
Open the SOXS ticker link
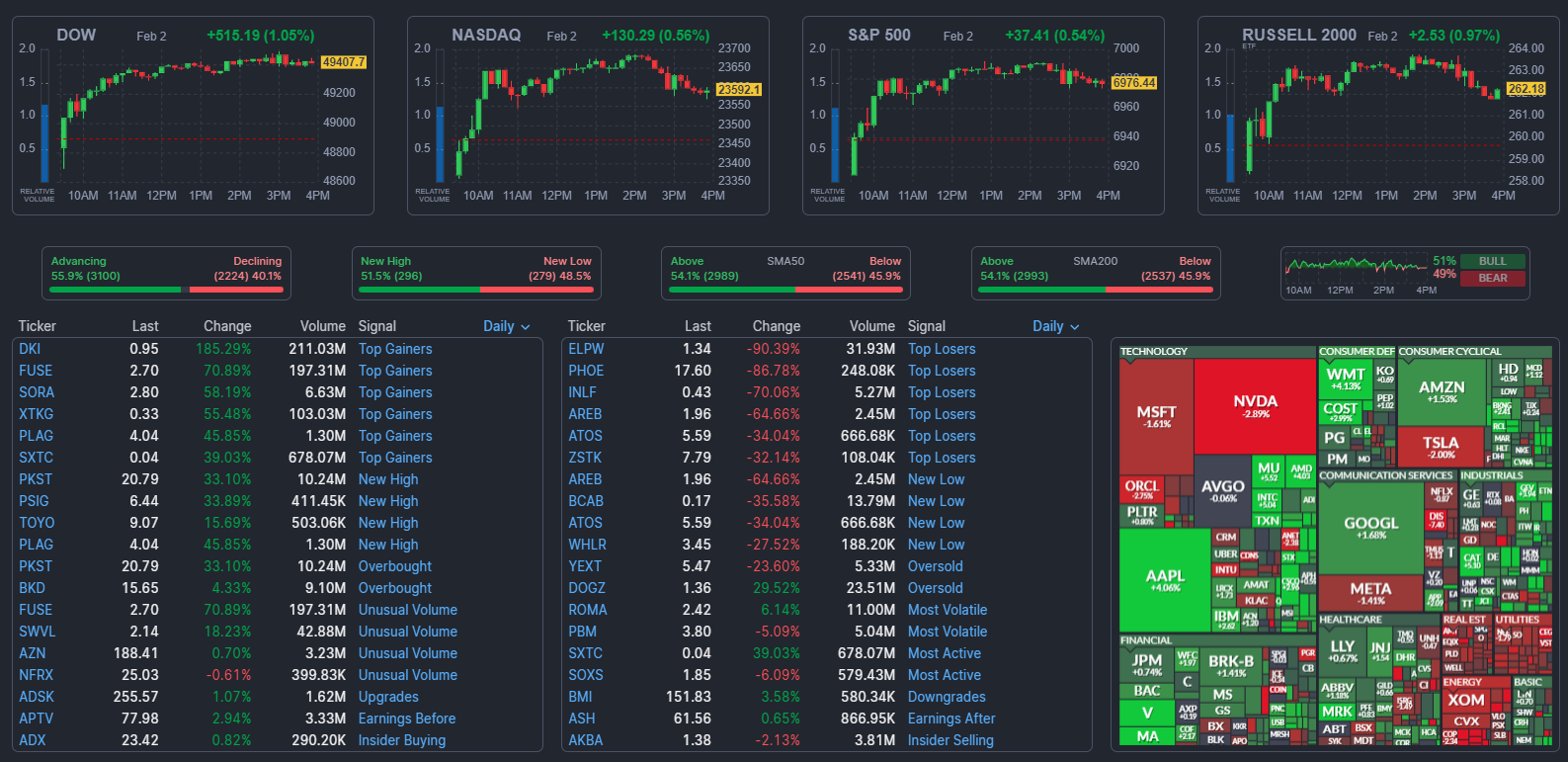tap(586, 675)
